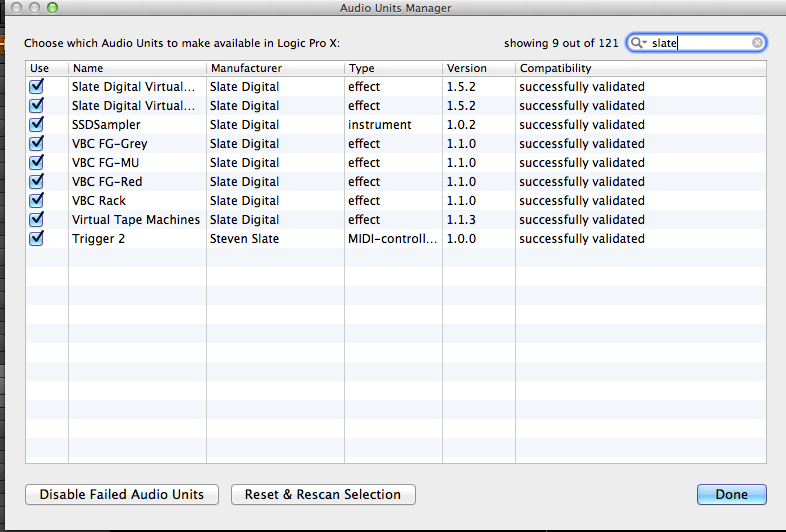The height and width of the screenshot is (532, 786).
Task: Click version 1.0.2 cell
Action: pos(461,125)
